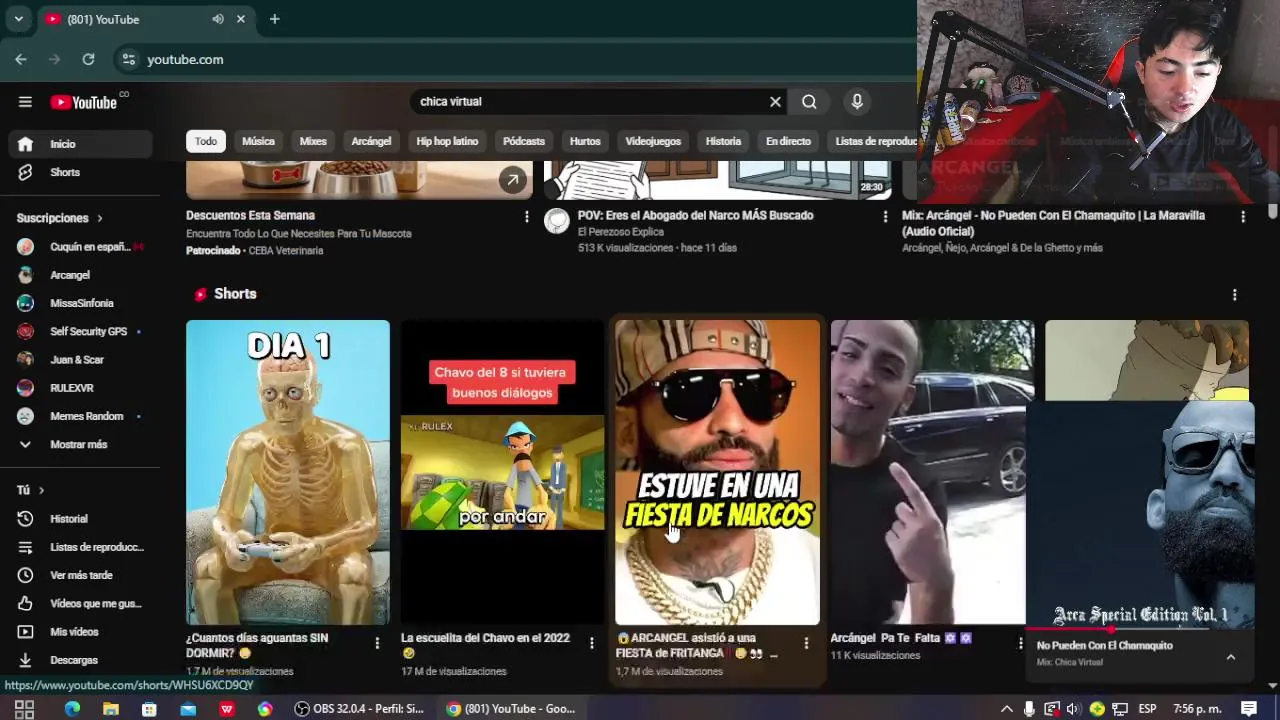Open Memes Random subscription
This screenshot has width=1280, height=720.
80,416
